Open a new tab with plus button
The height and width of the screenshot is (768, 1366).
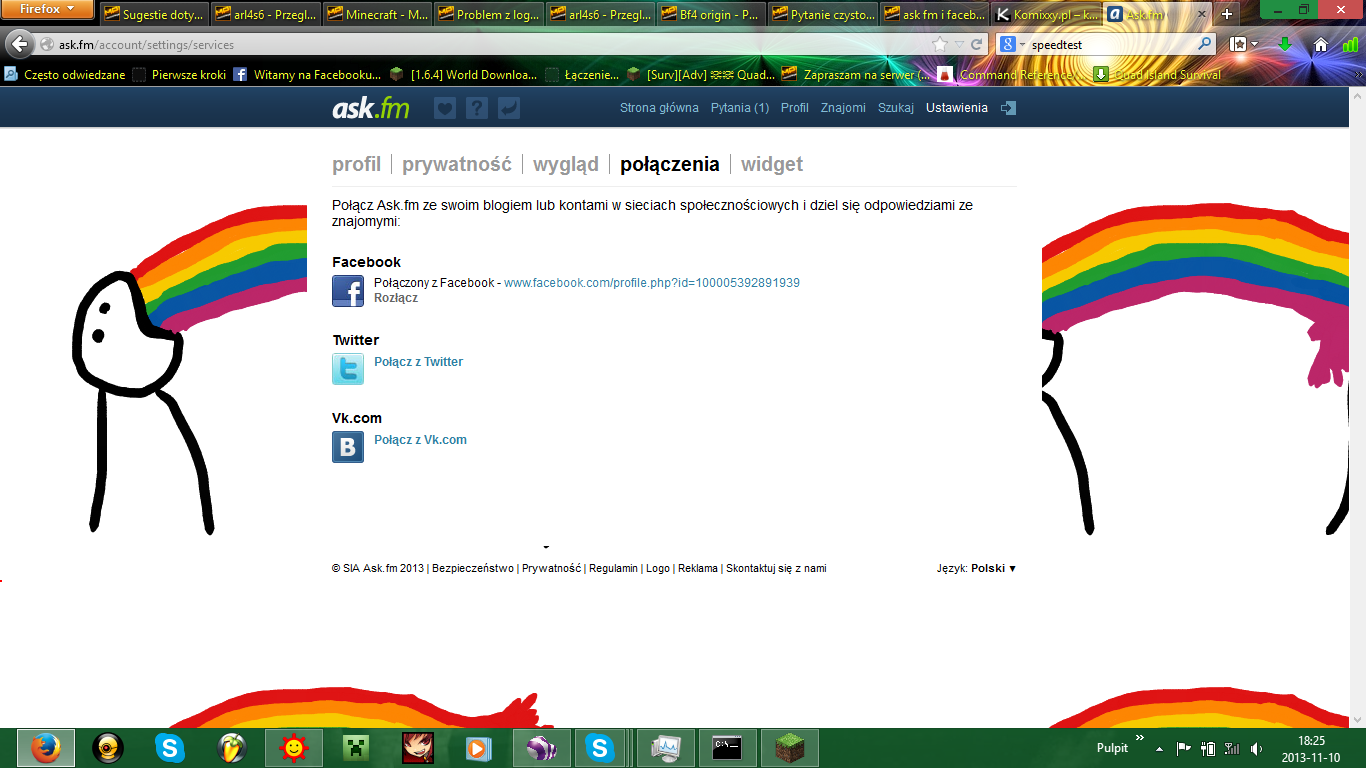[1227, 14]
